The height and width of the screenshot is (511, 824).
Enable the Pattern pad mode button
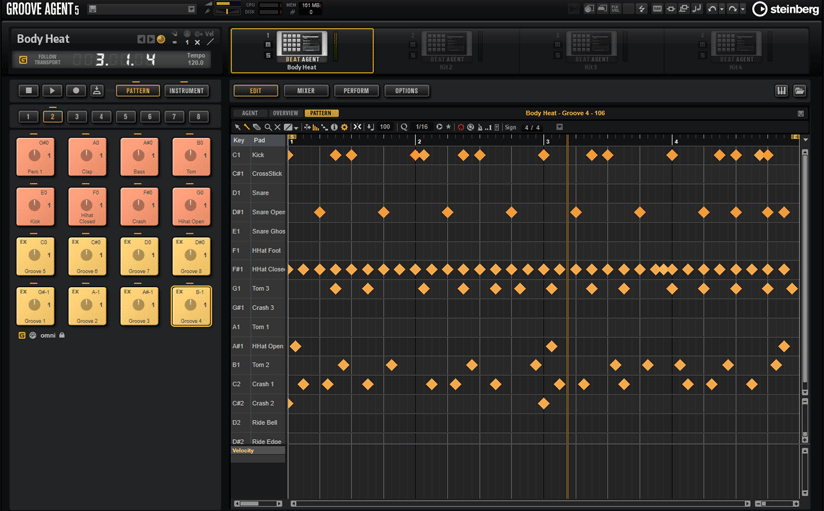(x=138, y=91)
